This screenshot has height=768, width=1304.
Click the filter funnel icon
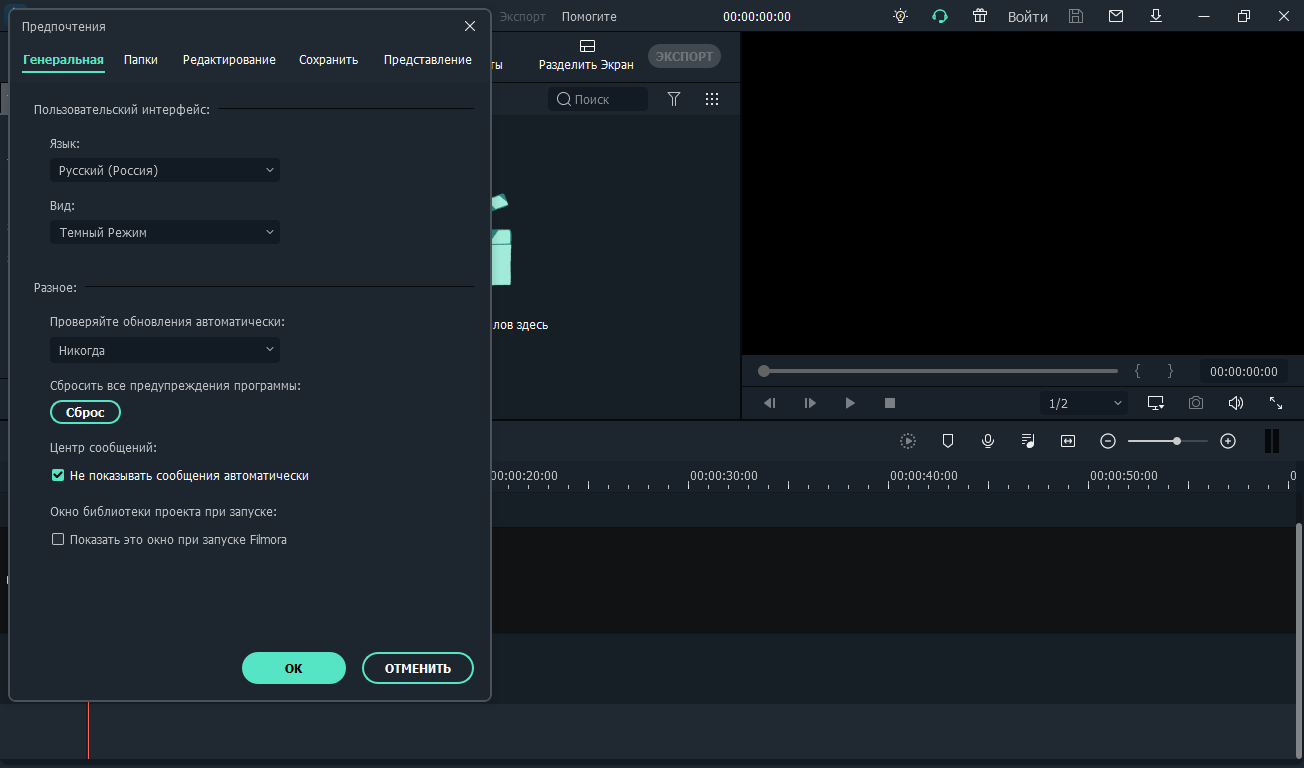(674, 99)
